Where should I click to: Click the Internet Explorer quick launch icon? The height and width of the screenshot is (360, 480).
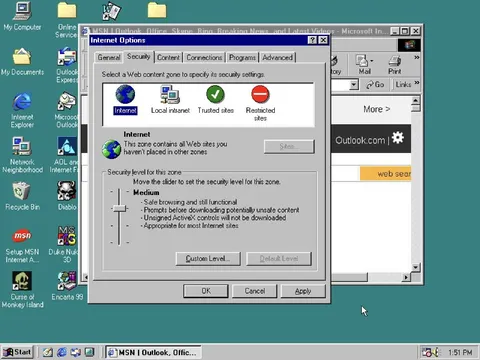coord(62,352)
